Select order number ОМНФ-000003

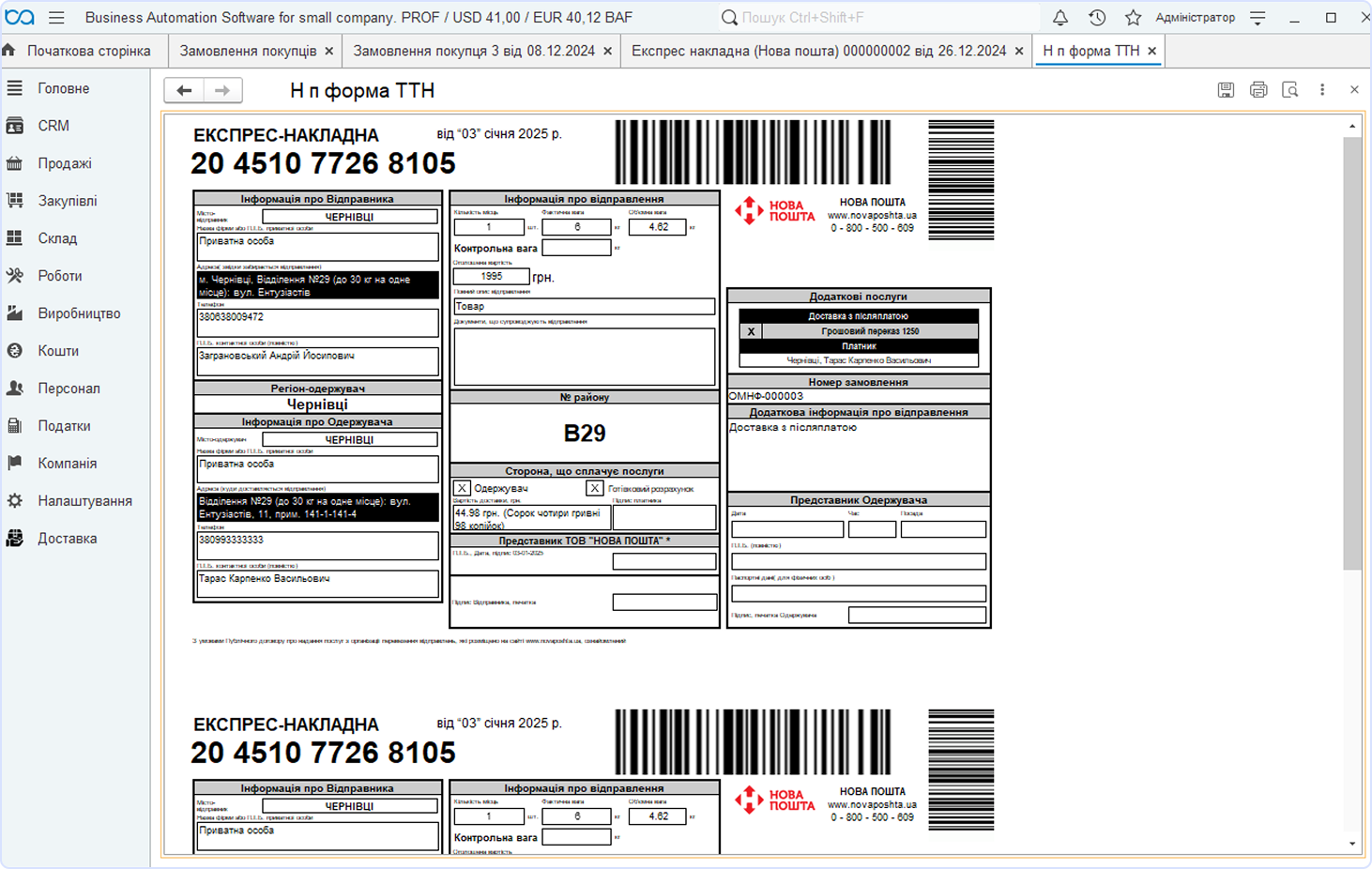tap(859, 396)
